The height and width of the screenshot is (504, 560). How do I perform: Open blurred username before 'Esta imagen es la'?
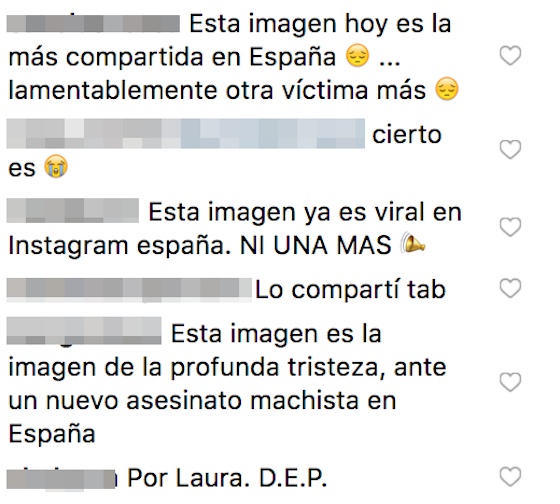click(x=84, y=331)
